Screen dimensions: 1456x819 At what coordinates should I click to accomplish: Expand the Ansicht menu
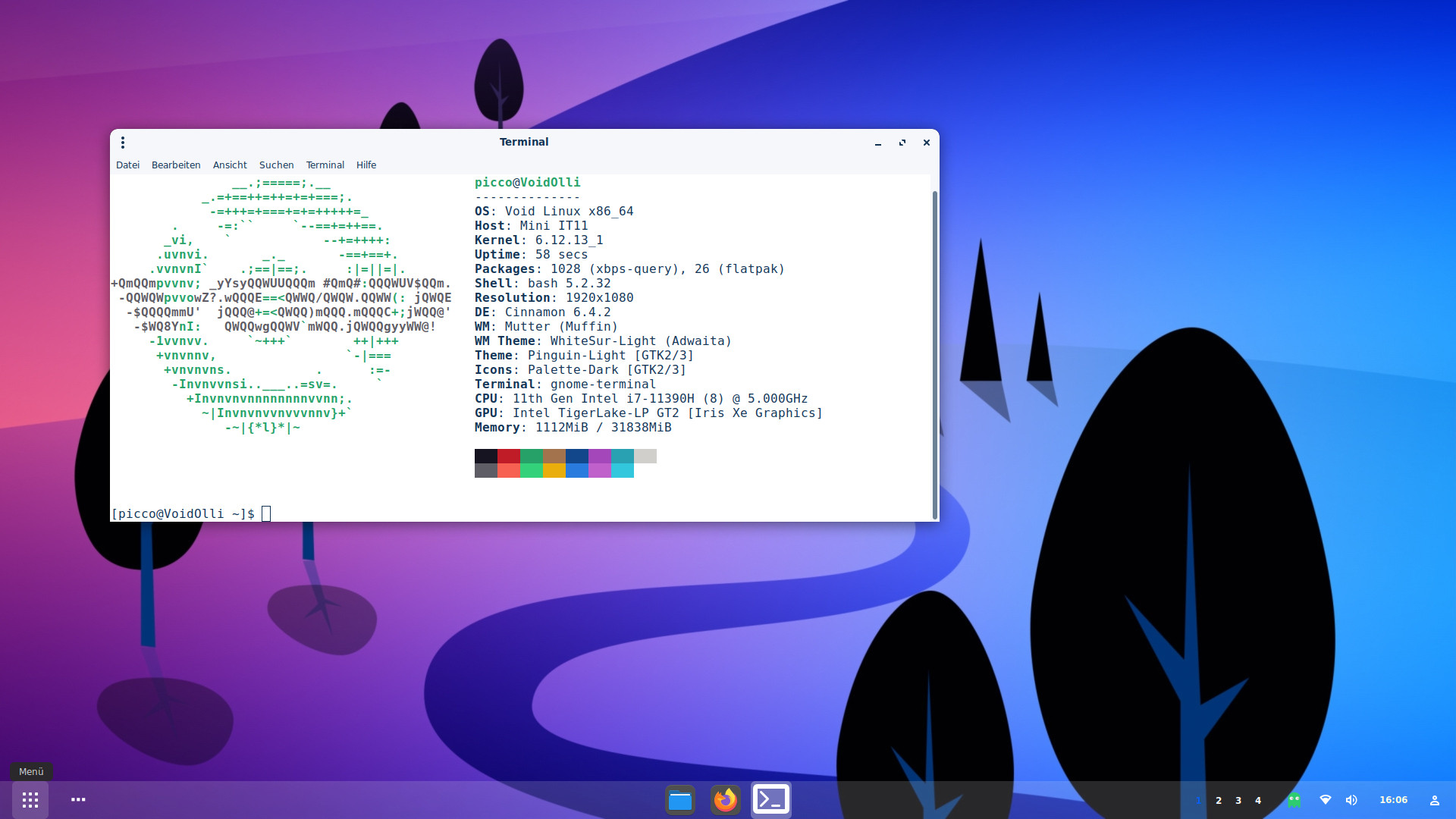230,165
